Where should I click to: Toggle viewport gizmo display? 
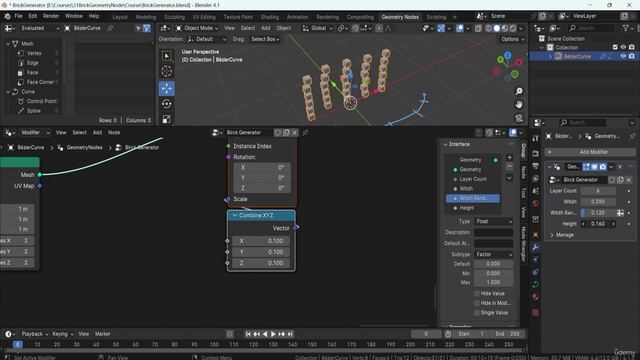[441, 28]
